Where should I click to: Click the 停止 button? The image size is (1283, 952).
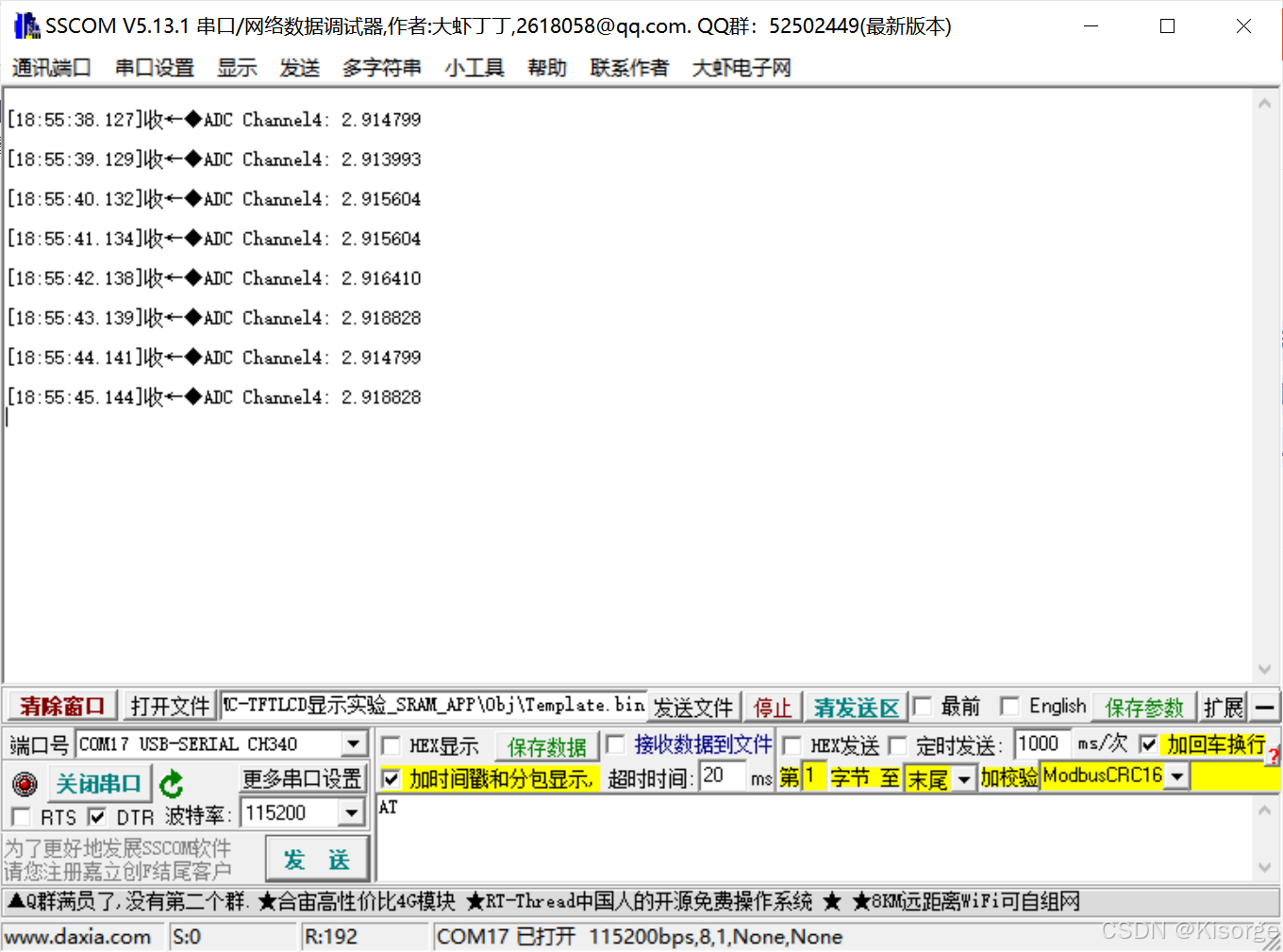773,707
